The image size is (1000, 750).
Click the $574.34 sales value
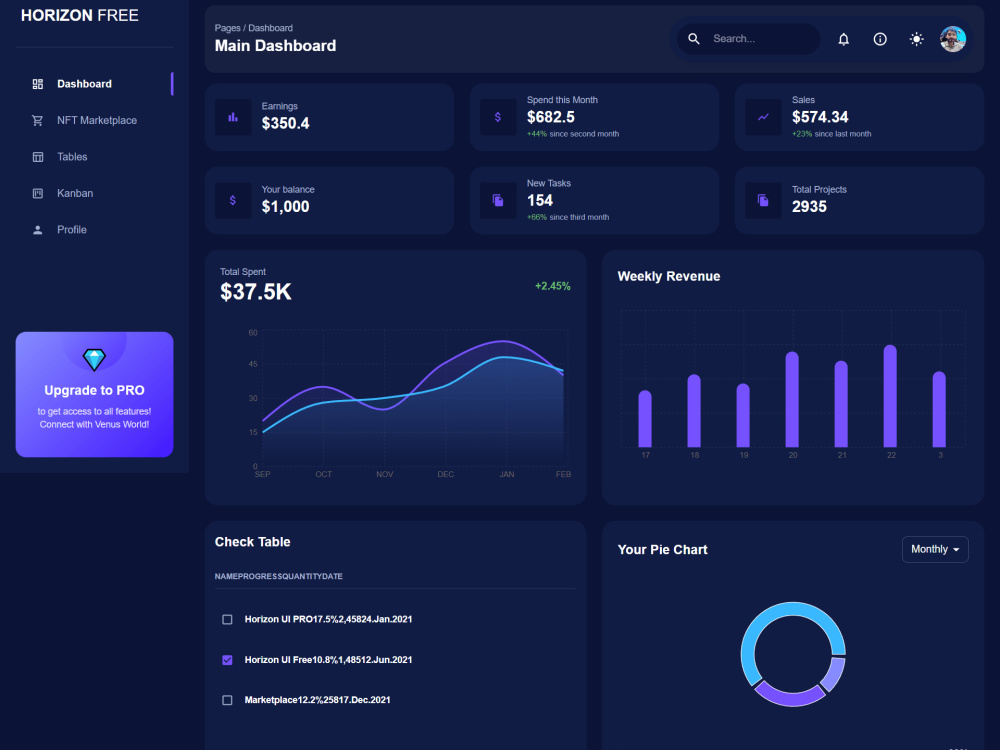coord(820,117)
